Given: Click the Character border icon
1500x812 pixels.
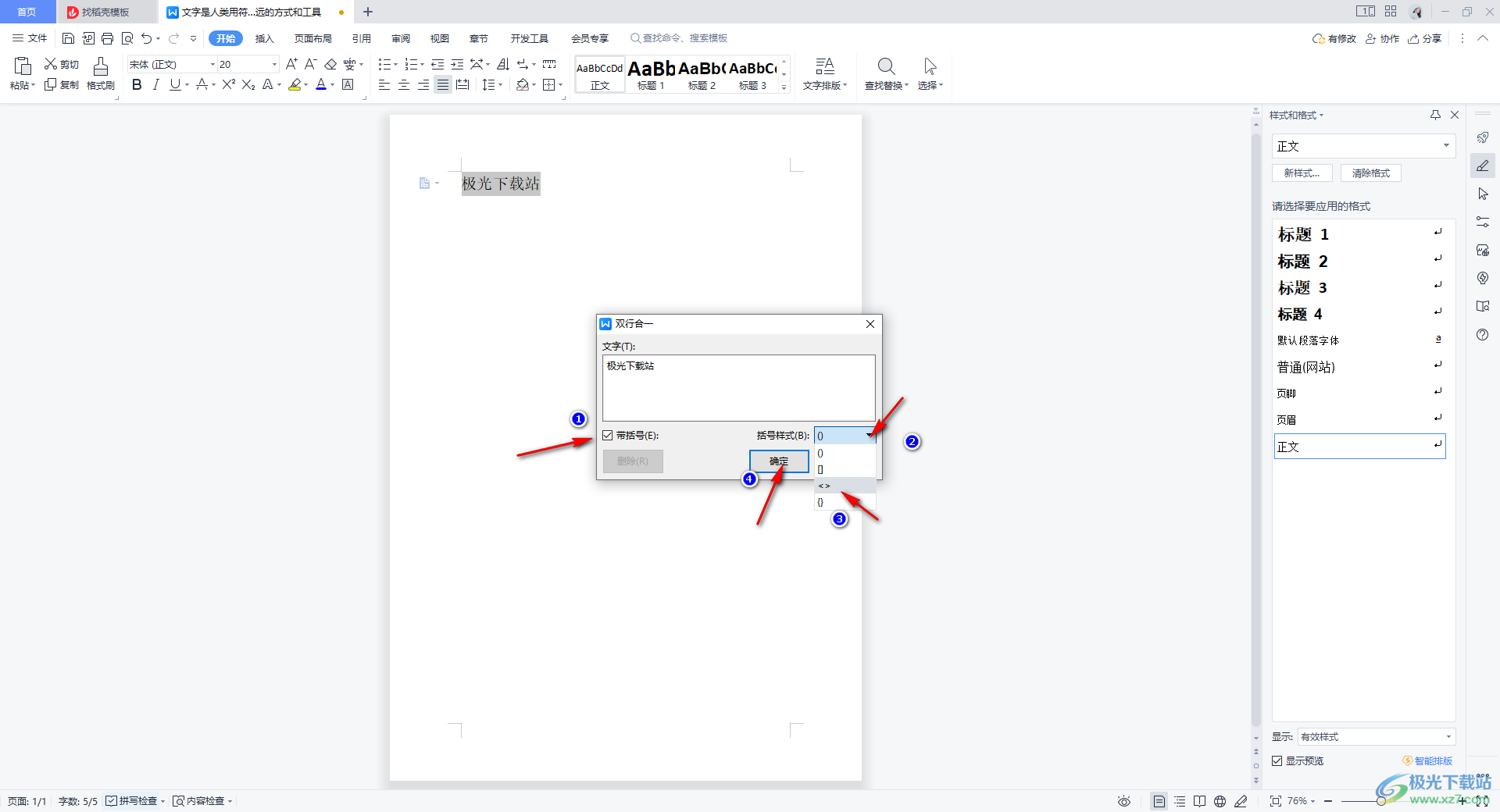Looking at the screenshot, I should 348,84.
